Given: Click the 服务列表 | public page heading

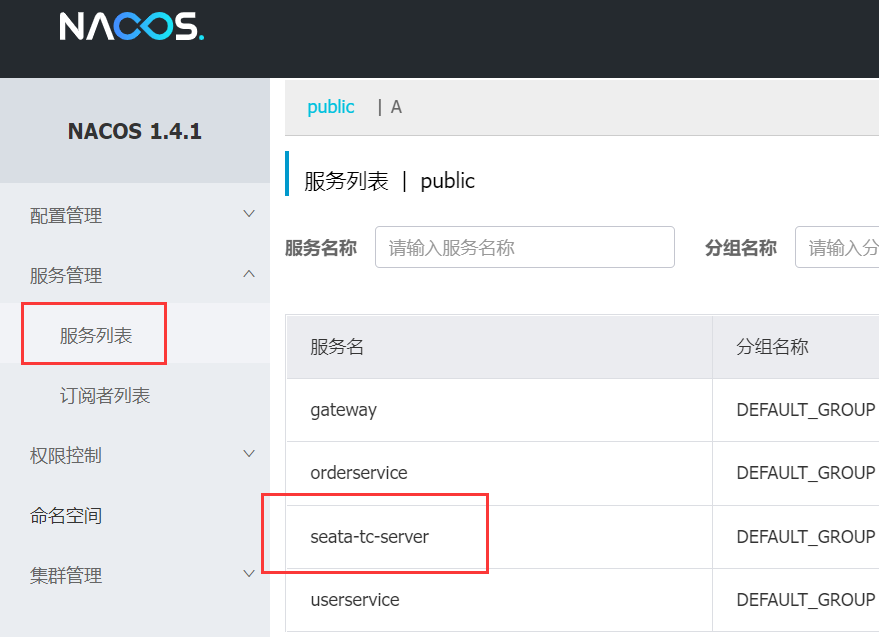Looking at the screenshot, I should (389, 181).
